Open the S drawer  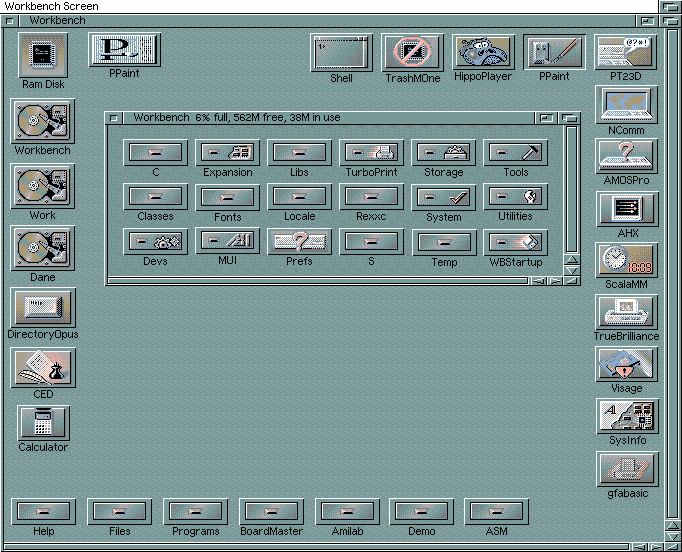[x=371, y=241]
